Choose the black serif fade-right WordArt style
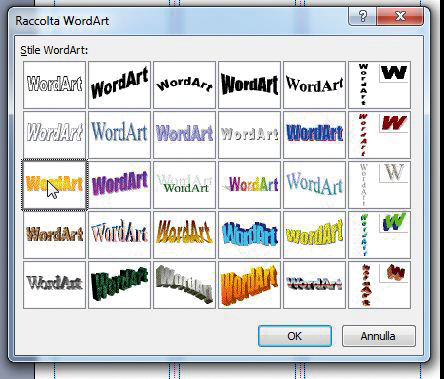The height and width of the screenshot is (379, 444). pos(315,85)
